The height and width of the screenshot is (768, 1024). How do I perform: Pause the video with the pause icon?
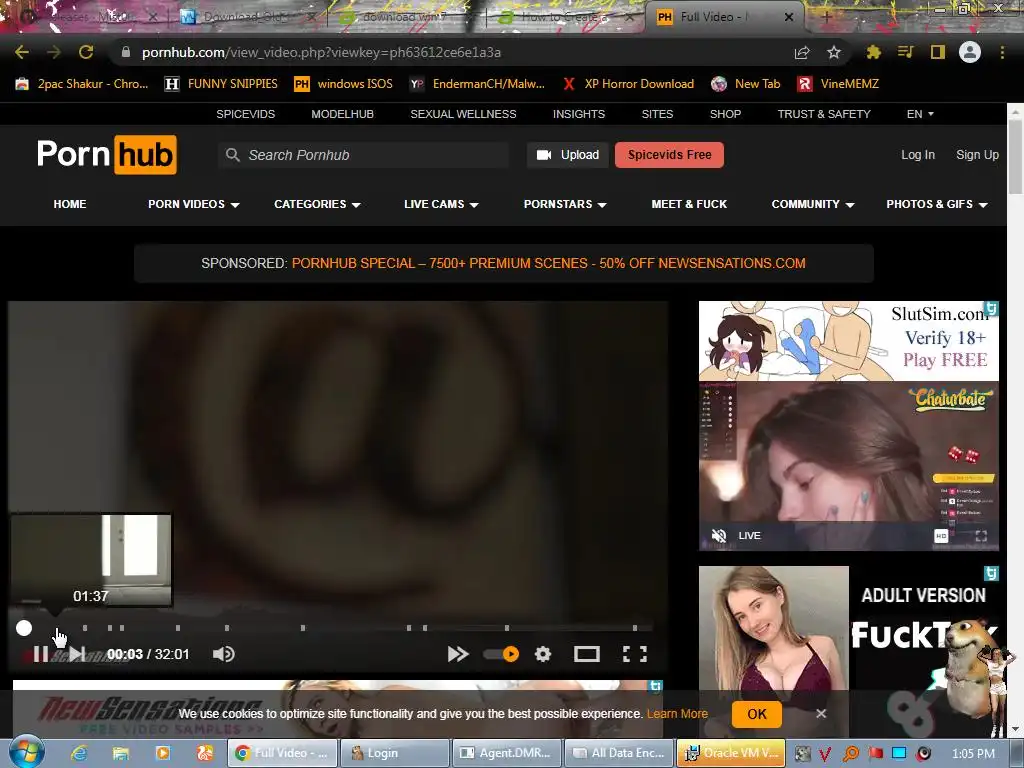click(40, 654)
